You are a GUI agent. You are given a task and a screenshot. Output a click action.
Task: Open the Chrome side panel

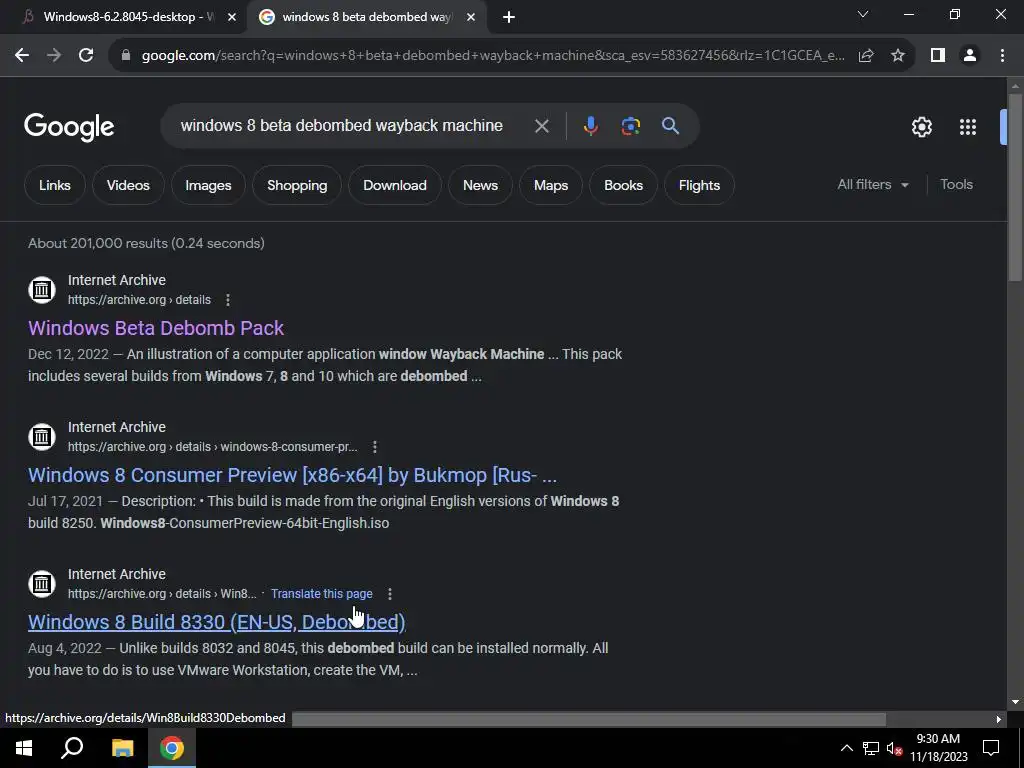coord(938,56)
